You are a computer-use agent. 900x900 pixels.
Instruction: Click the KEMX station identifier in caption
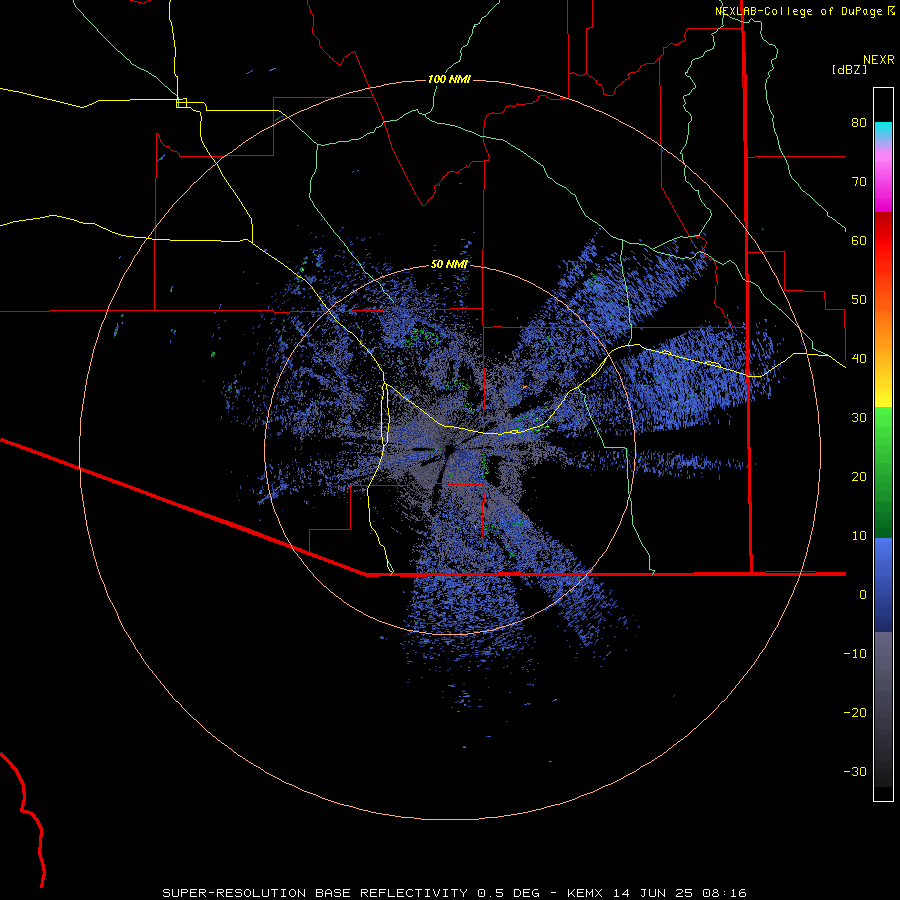[587, 893]
